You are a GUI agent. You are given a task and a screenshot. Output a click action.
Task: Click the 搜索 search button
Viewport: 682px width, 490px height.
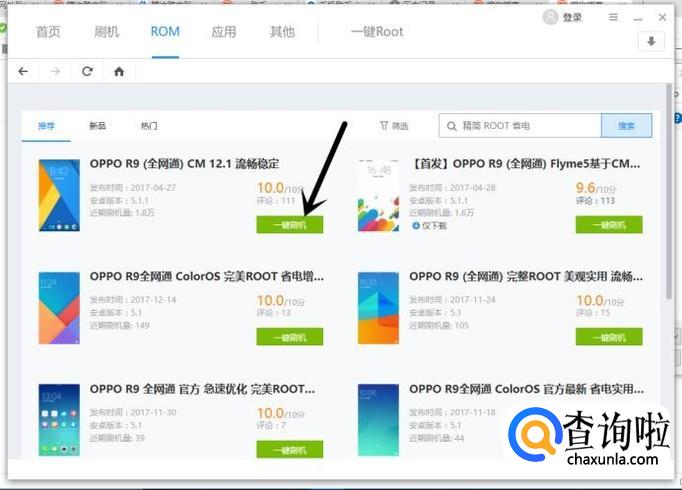pos(626,126)
